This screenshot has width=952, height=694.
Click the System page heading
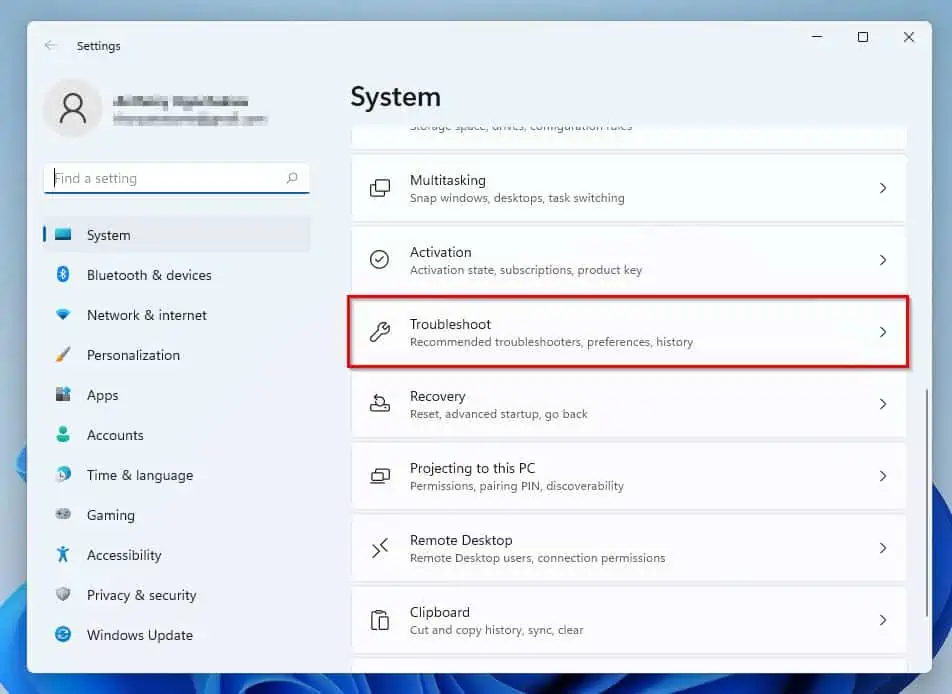(395, 97)
